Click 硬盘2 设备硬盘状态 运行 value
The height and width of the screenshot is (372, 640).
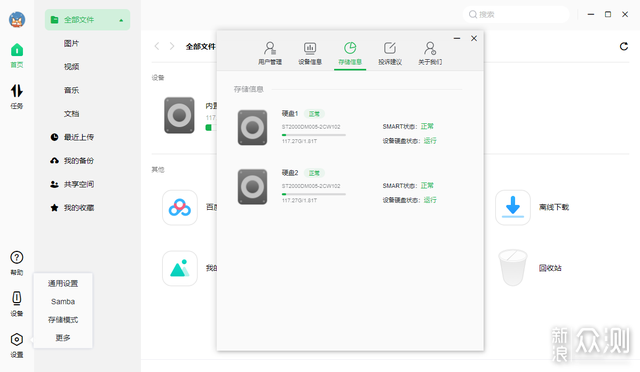[x=430, y=200]
